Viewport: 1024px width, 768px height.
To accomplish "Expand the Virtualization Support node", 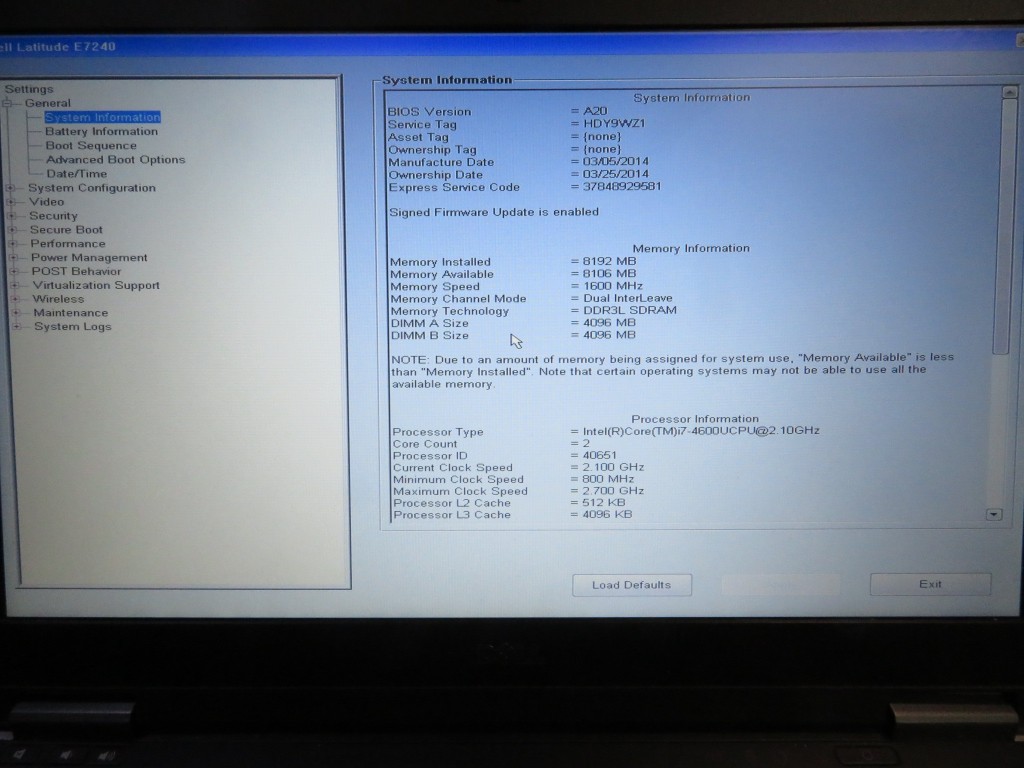I will (x=14, y=285).
